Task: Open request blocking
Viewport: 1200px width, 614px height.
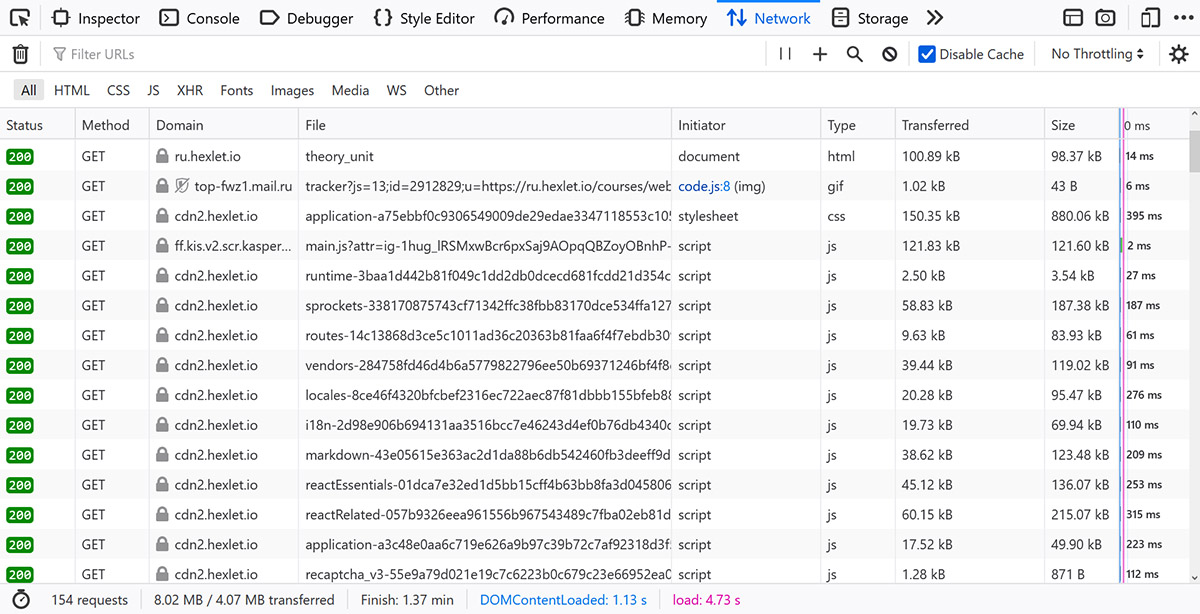Action: pyautogui.click(x=890, y=54)
